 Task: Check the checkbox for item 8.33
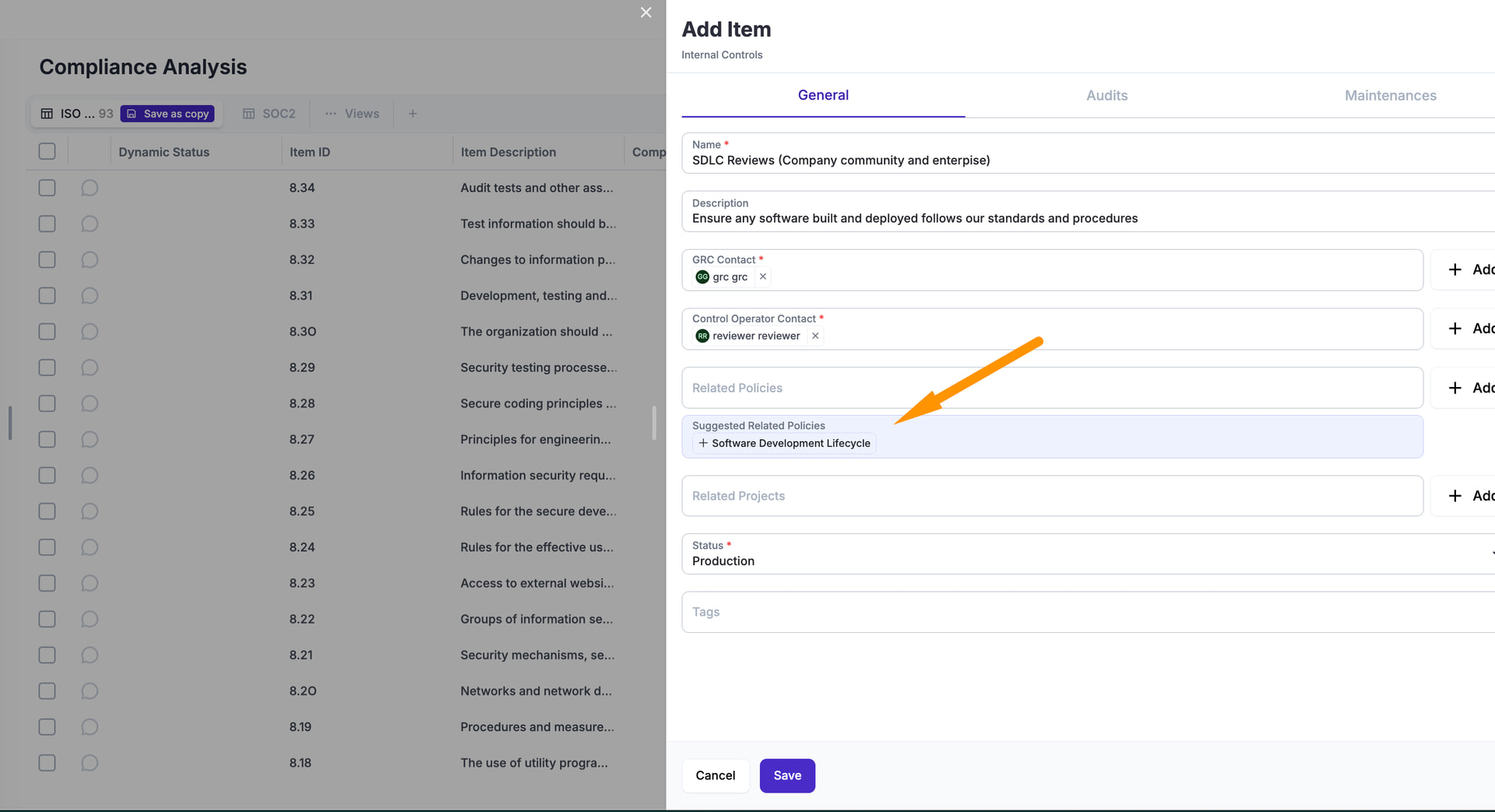47,223
